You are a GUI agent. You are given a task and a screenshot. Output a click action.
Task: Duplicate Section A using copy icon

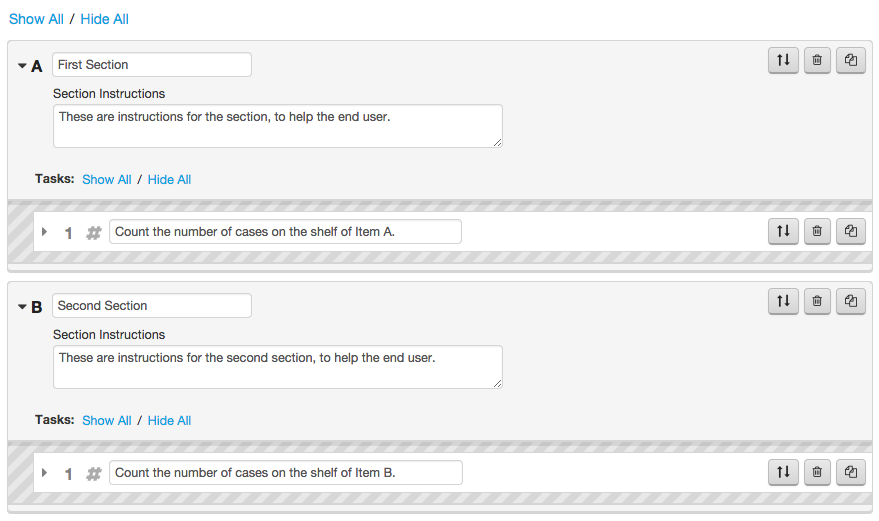click(851, 60)
